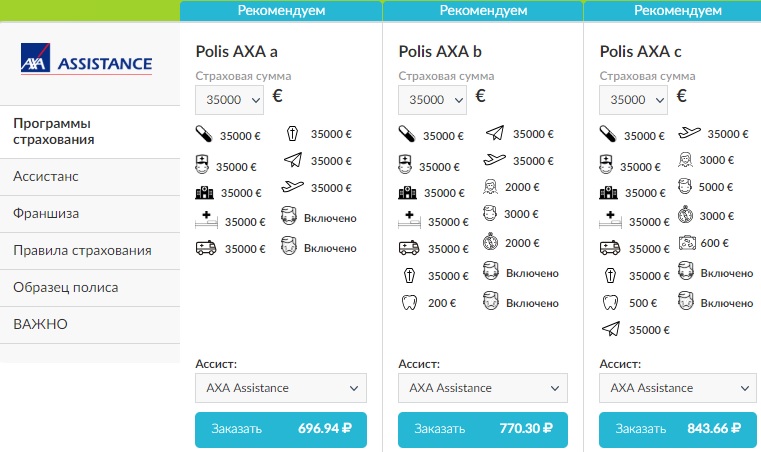Screen dimensions: 761x452
Task: Select Правила страхования in the sidebar
Action: click(x=90, y=250)
